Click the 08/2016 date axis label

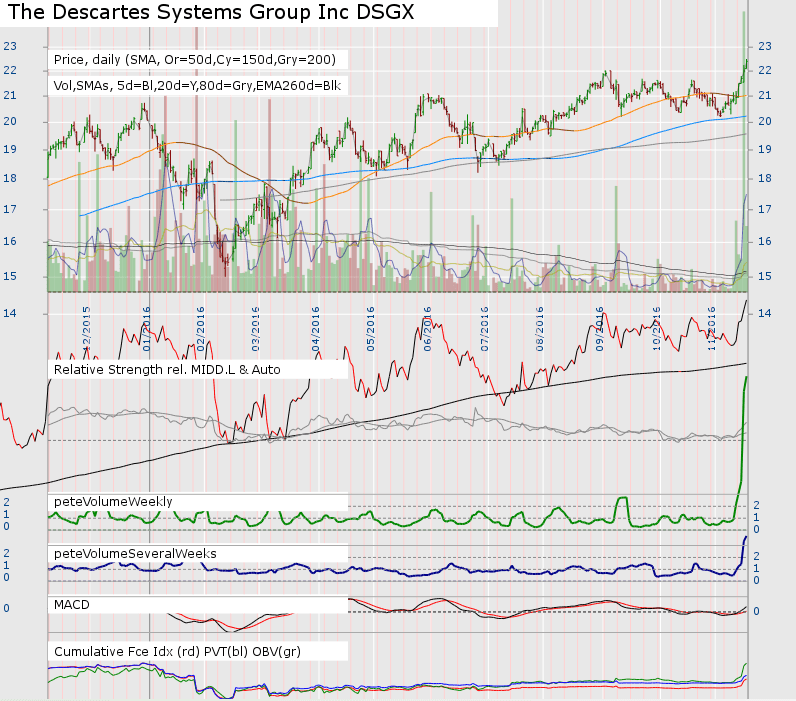[540, 328]
